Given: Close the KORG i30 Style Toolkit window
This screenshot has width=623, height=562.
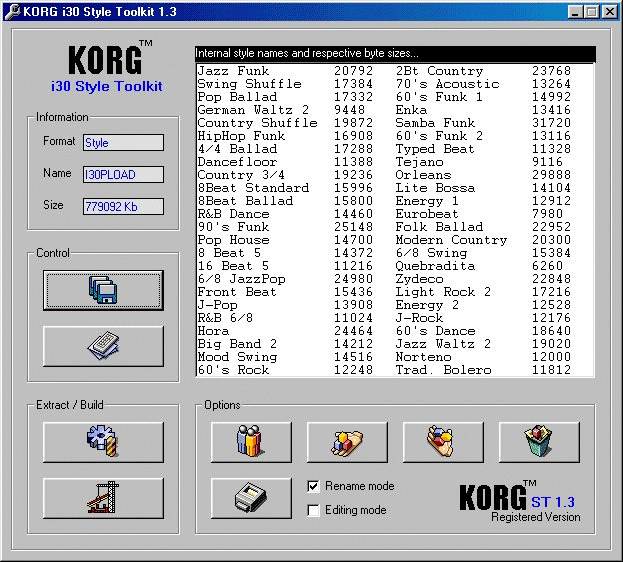Looking at the screenshot, I should click(610, 12).
